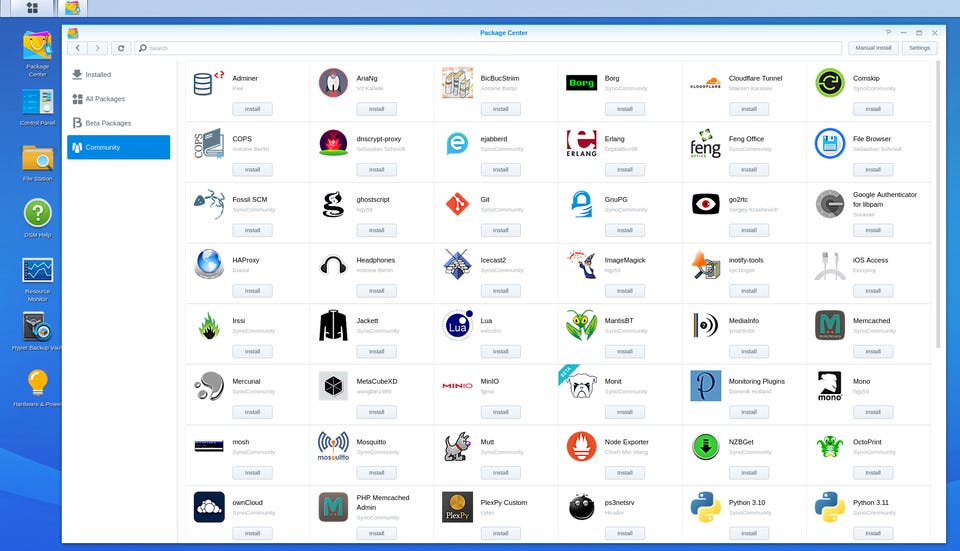Open the File Browser package icon
Image resolution: width=960 pixels, height=551 pixels.
[830, 143]
